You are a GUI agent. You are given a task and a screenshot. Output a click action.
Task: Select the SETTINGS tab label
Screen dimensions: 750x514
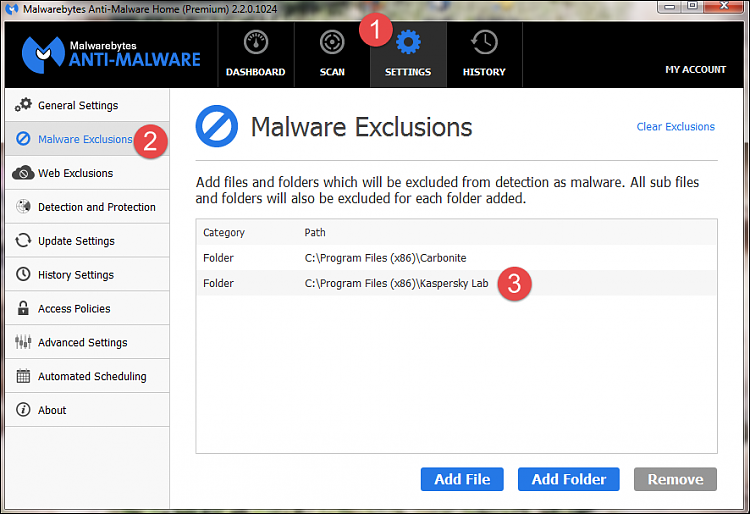pyautogui.click(x=408, y=72)
